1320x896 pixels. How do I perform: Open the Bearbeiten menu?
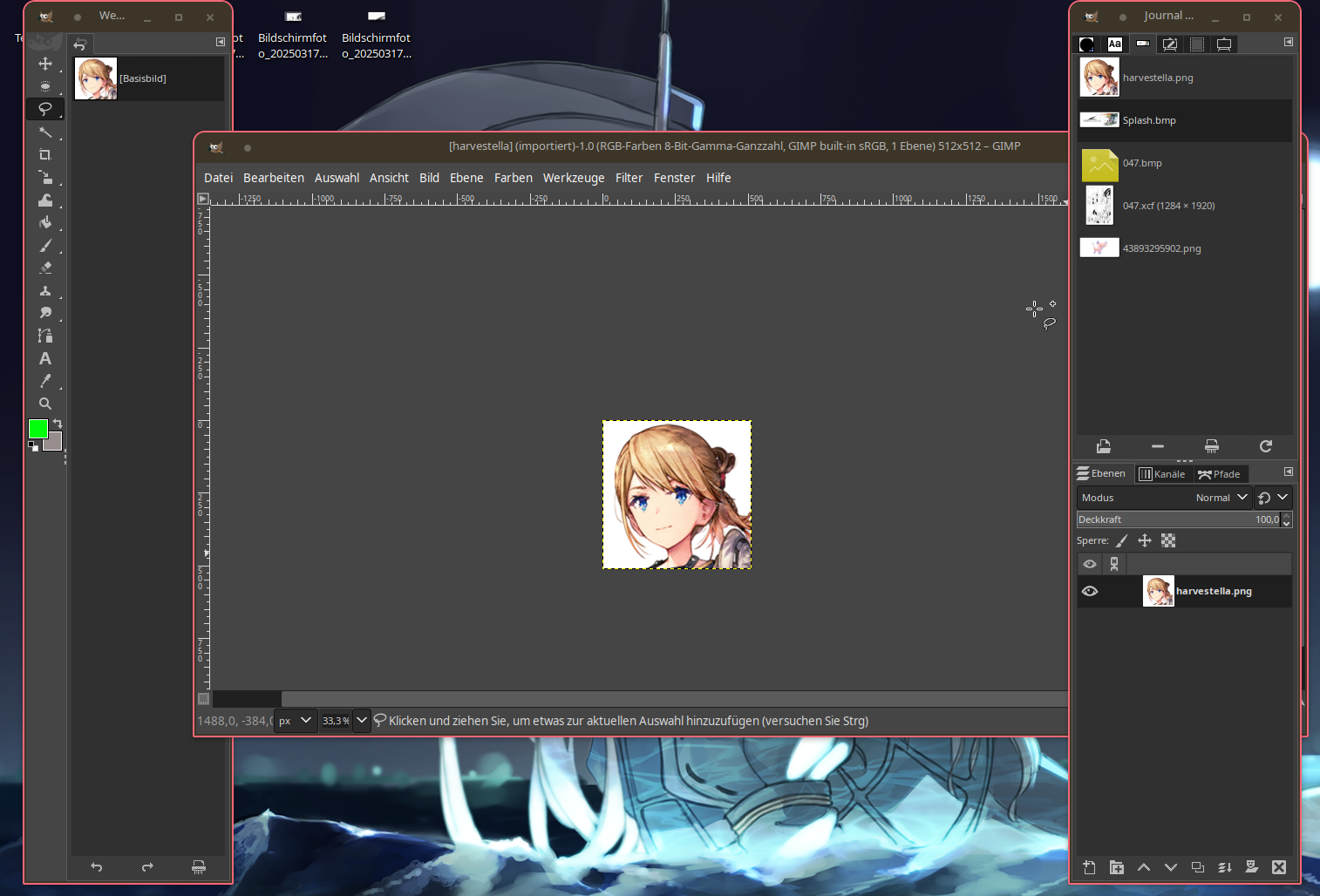[x=274, y=178]
